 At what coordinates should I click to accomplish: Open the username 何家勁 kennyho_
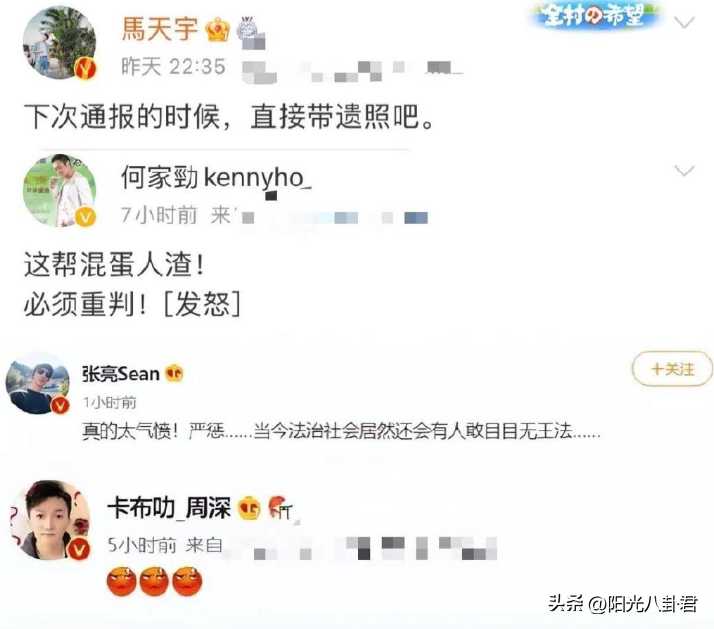(x=216, y=178)
